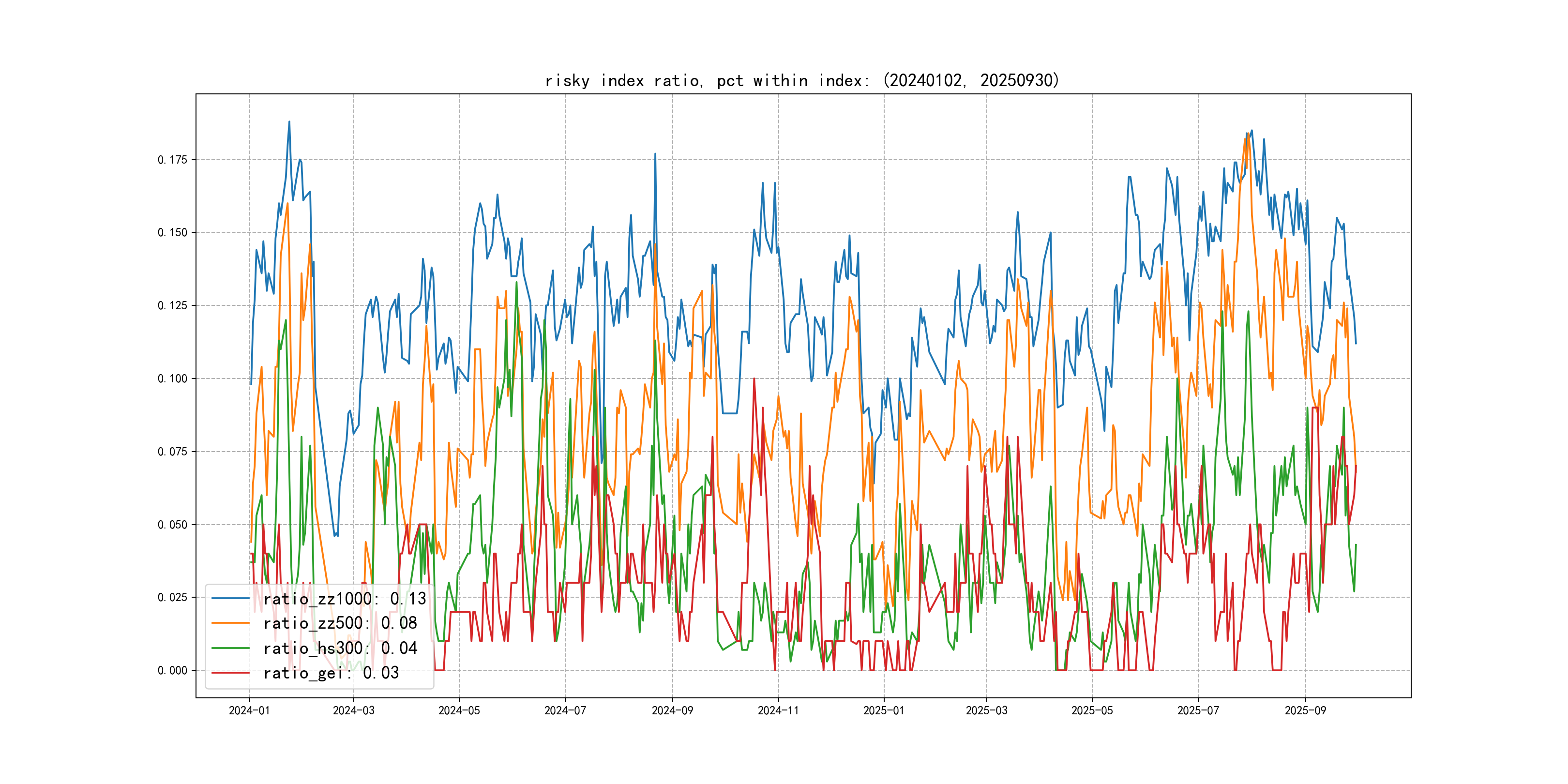
Task: Click the 2024-11 x-axis tick label
Action: (778, 710)
